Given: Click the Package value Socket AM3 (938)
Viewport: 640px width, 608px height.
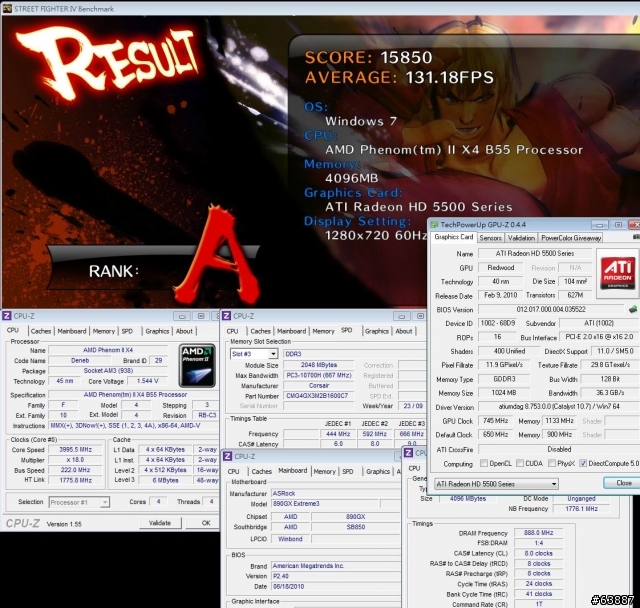Looking at the screenshot, I should [108, 371].
